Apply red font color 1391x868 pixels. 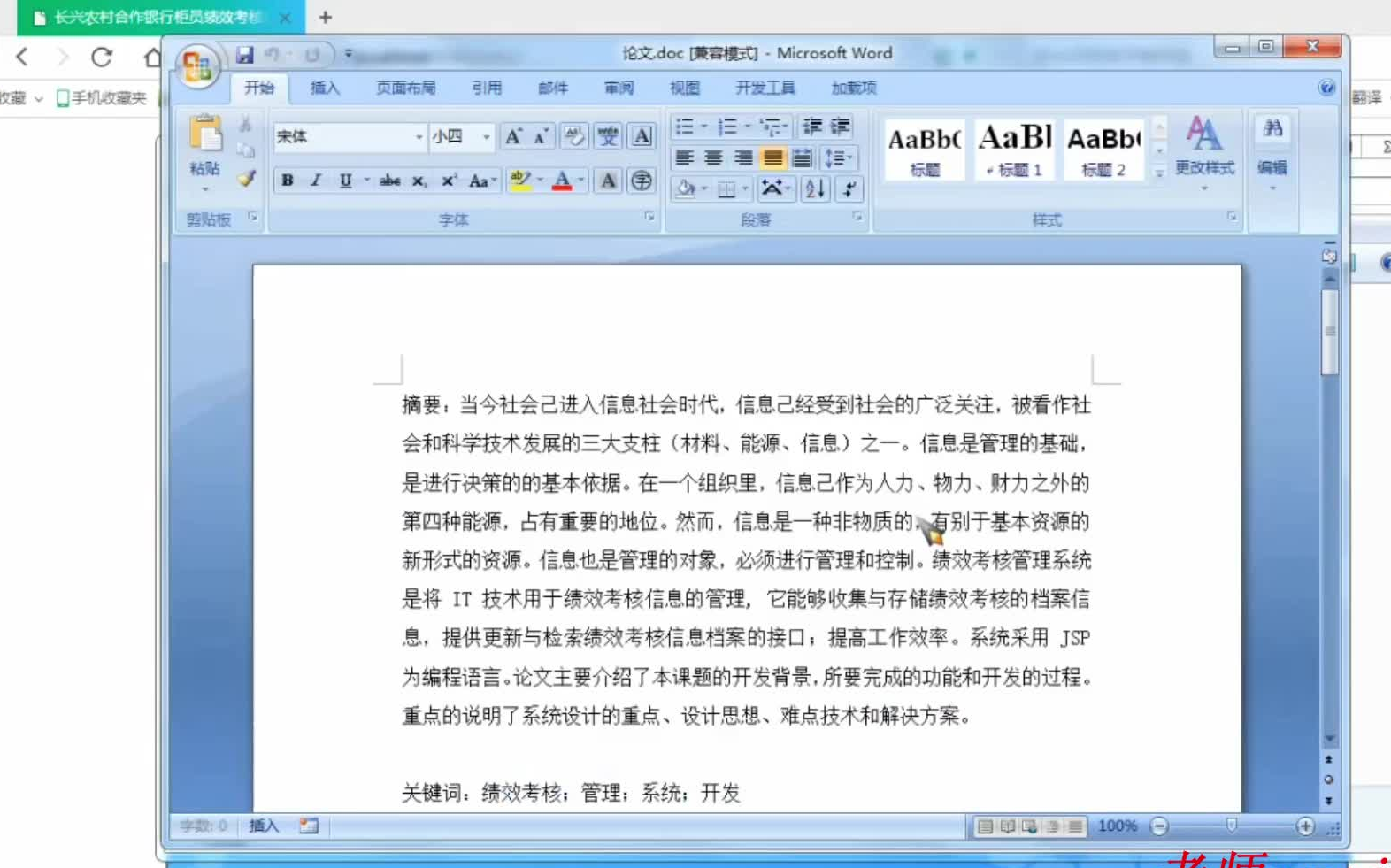[x=562, y=181]
